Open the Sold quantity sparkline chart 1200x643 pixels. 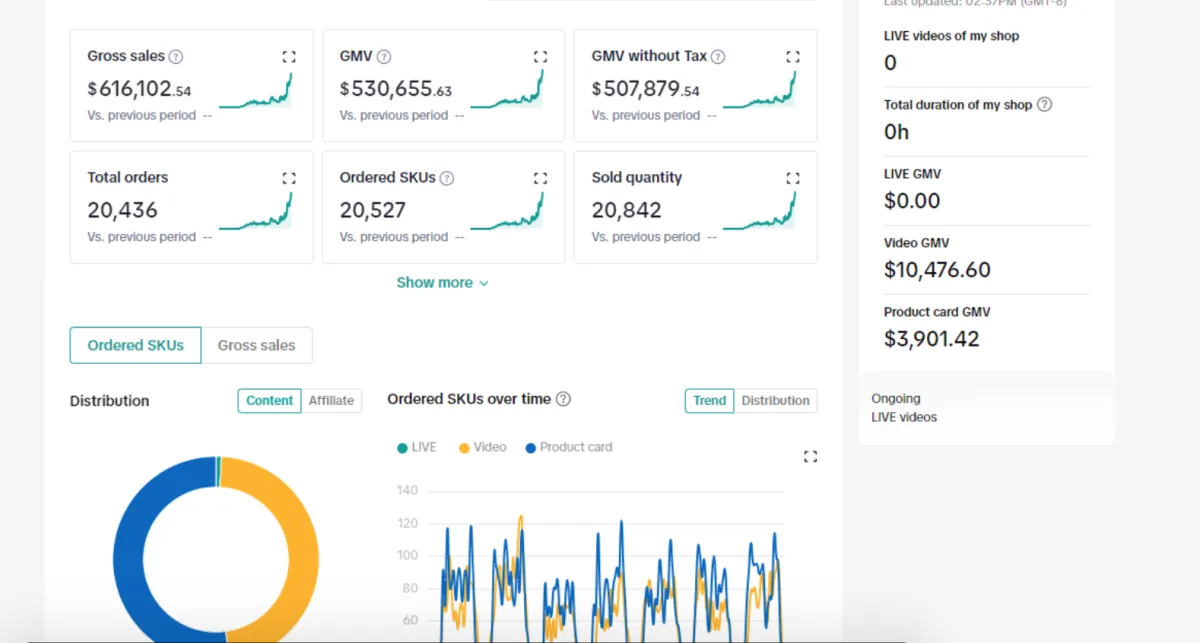pos(759,211)
